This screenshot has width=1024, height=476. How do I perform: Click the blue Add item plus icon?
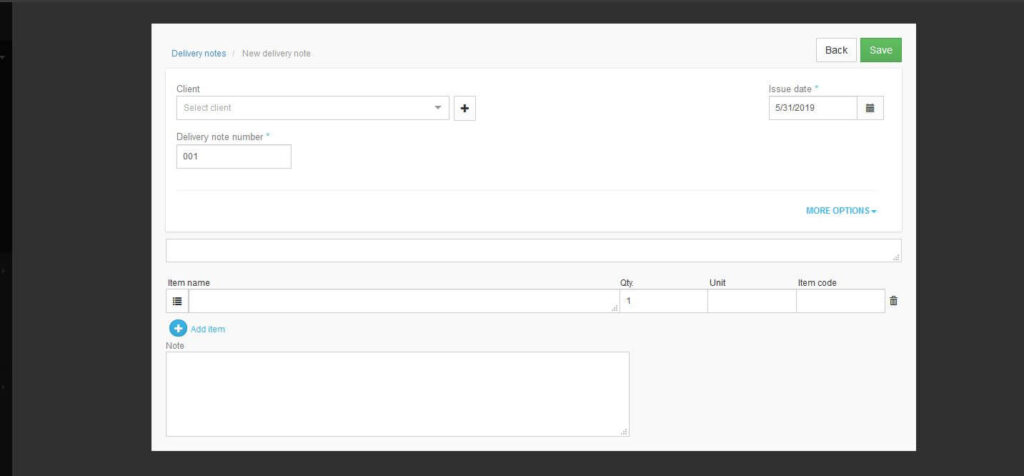(x=178, y=328)
